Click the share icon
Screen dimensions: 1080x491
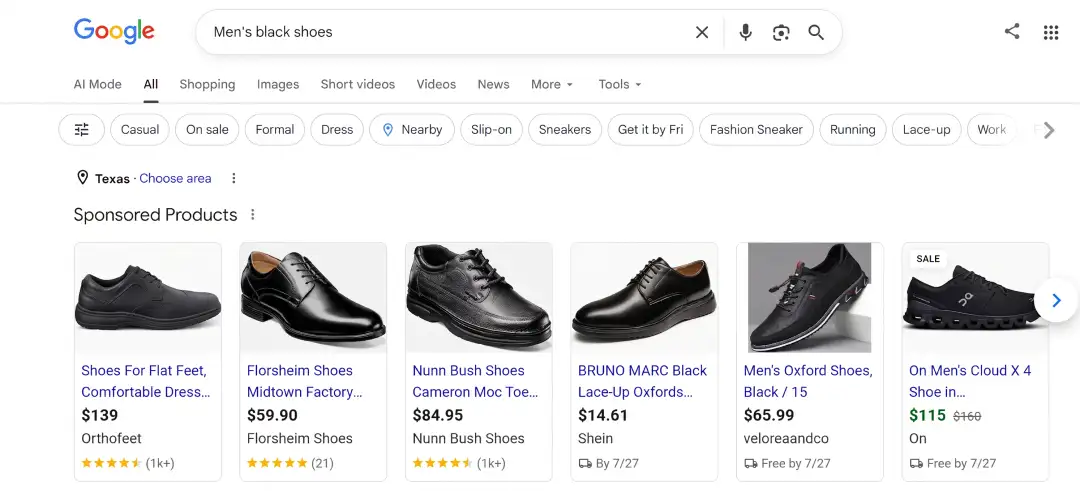[x=1012, y=31]
